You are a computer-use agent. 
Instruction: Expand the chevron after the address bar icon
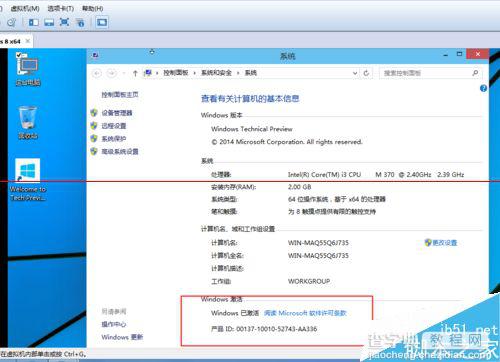(157, 73)
